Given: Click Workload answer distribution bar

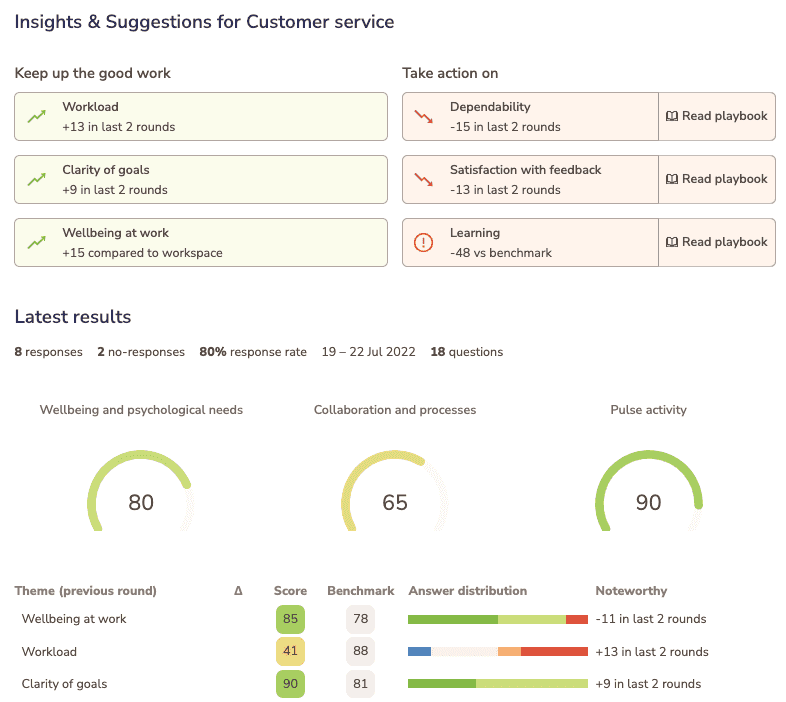Looking at the screenshot, I should (x=498, y=651).
